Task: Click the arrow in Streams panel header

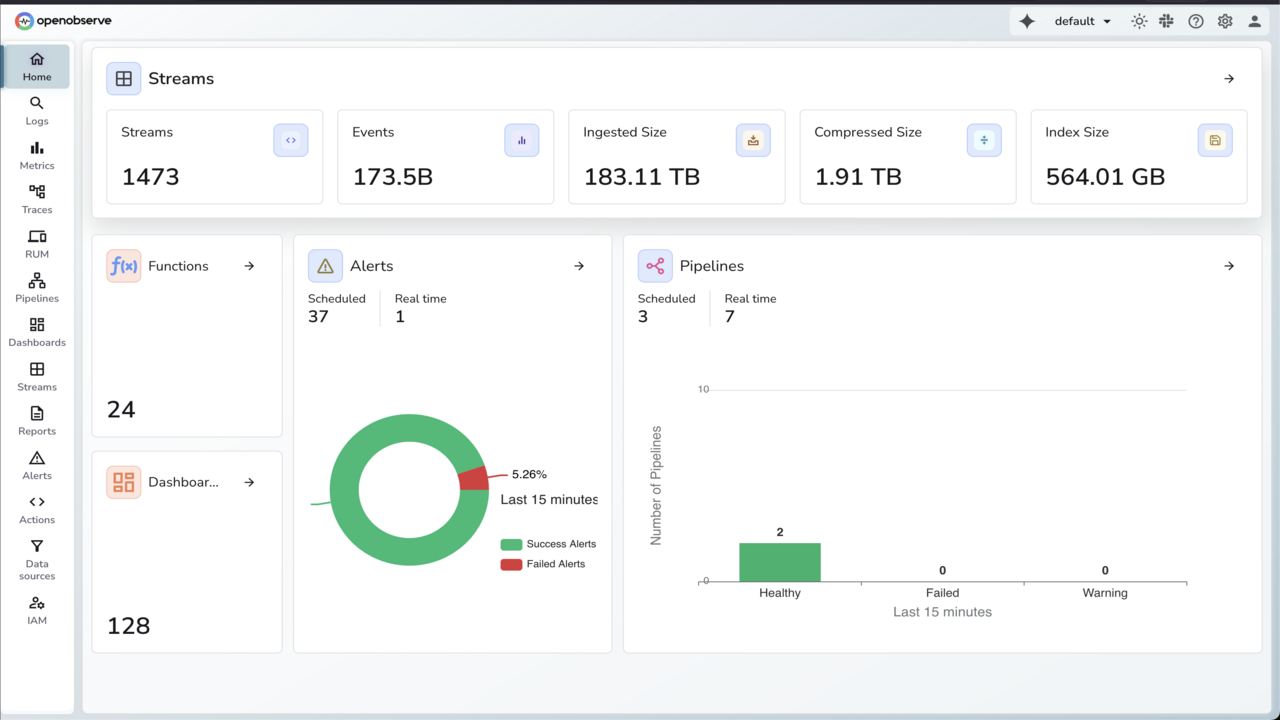Action: pyautogui.click(x=1229, y=79)
